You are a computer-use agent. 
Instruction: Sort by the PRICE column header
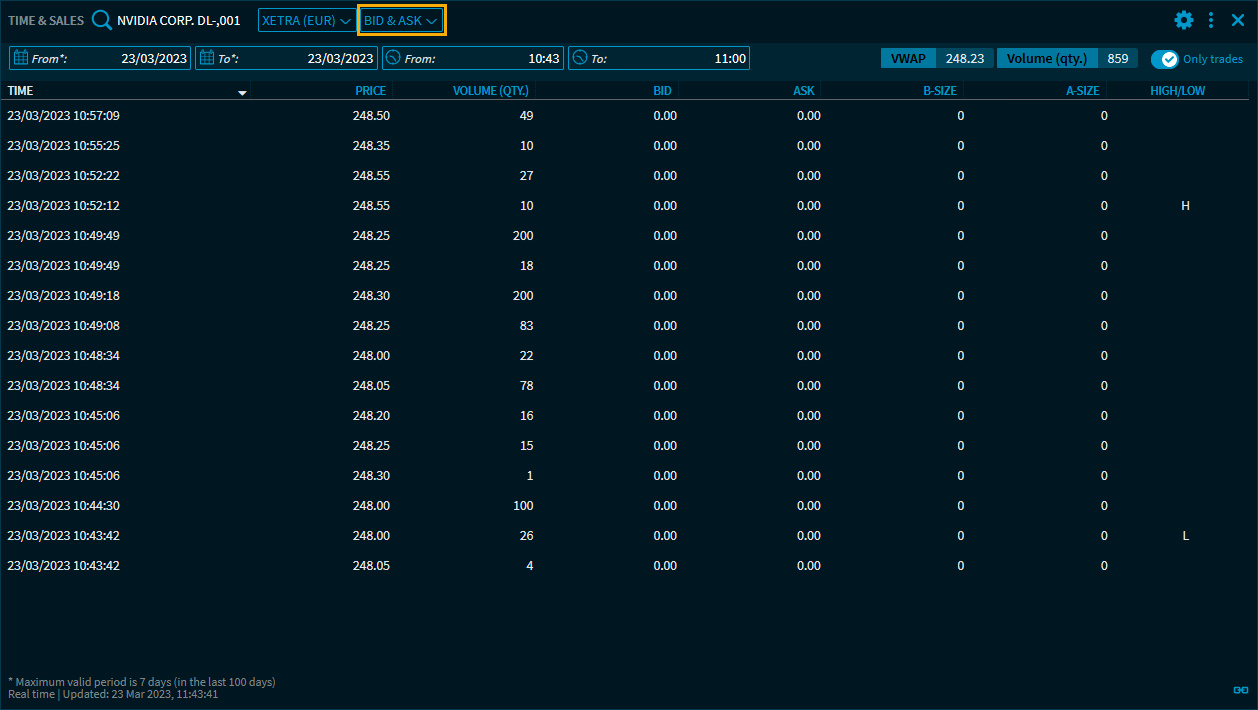[x=370, y=91]
